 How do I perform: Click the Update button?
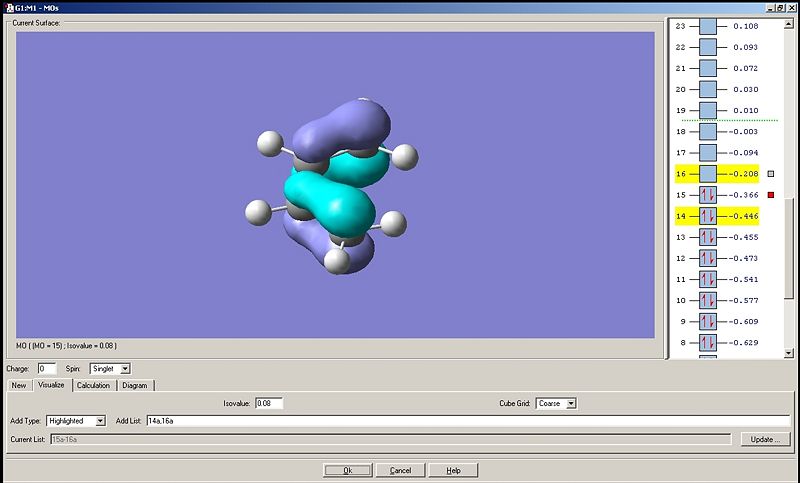(765, 439)
